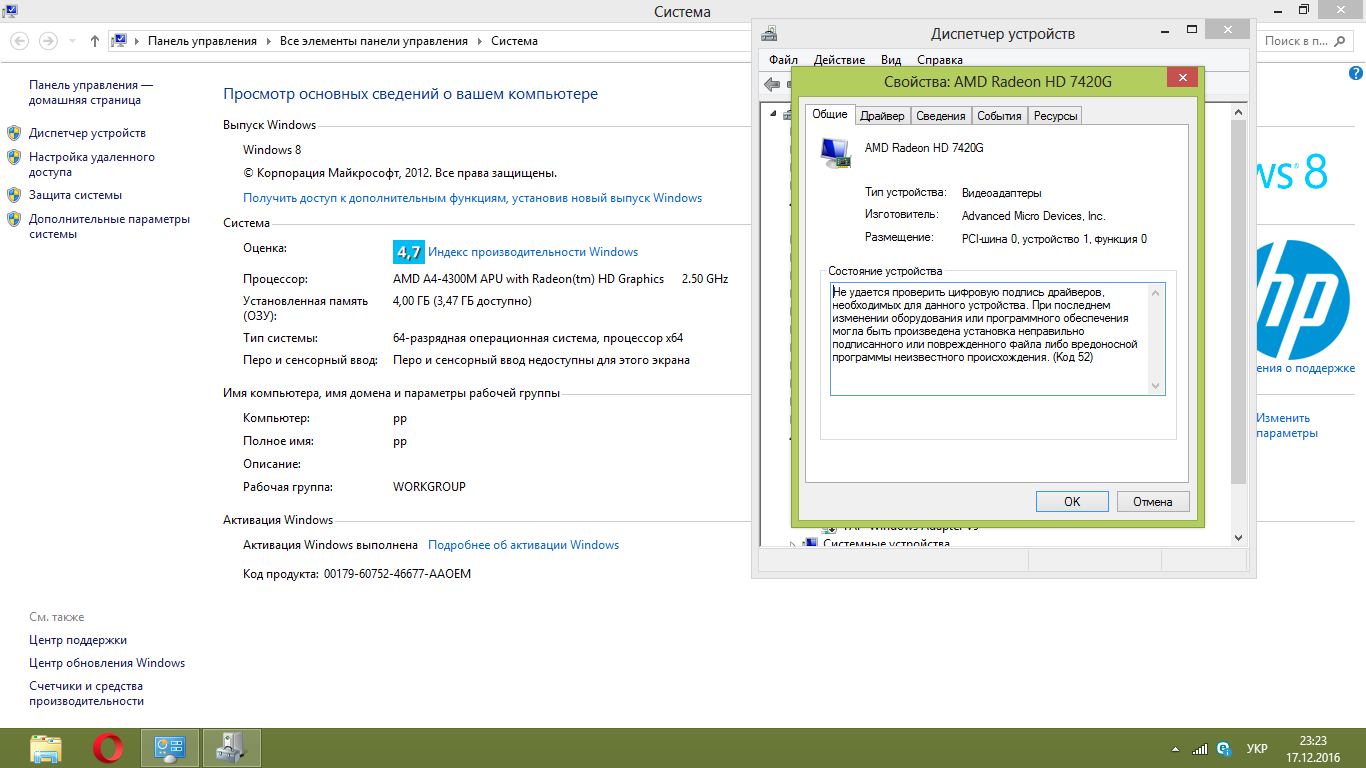Show hidden tray icons arrow
Image resolution: width=1366 pixels, height=768 pixels.
[1176, 749]
